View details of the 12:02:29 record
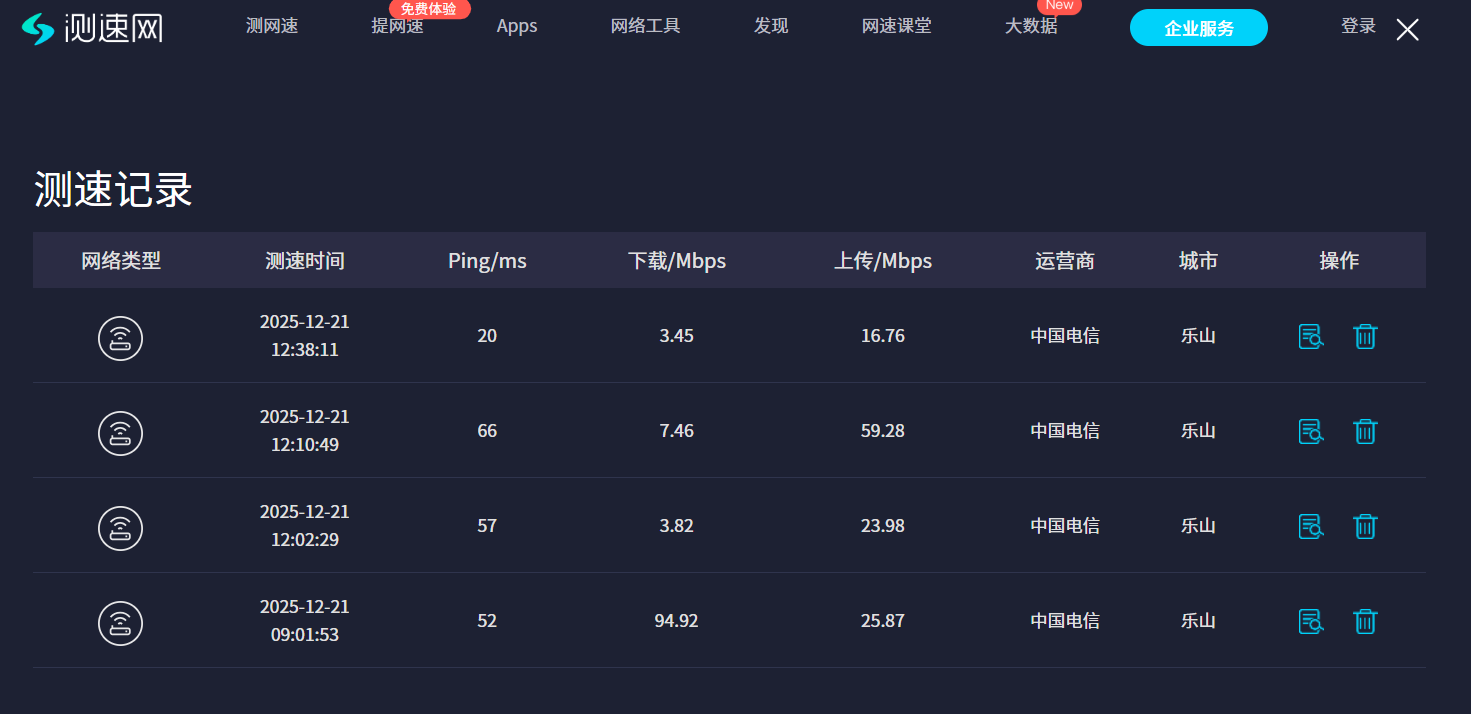Viewport: 1471px width, 714px height. coord(1311,527)
